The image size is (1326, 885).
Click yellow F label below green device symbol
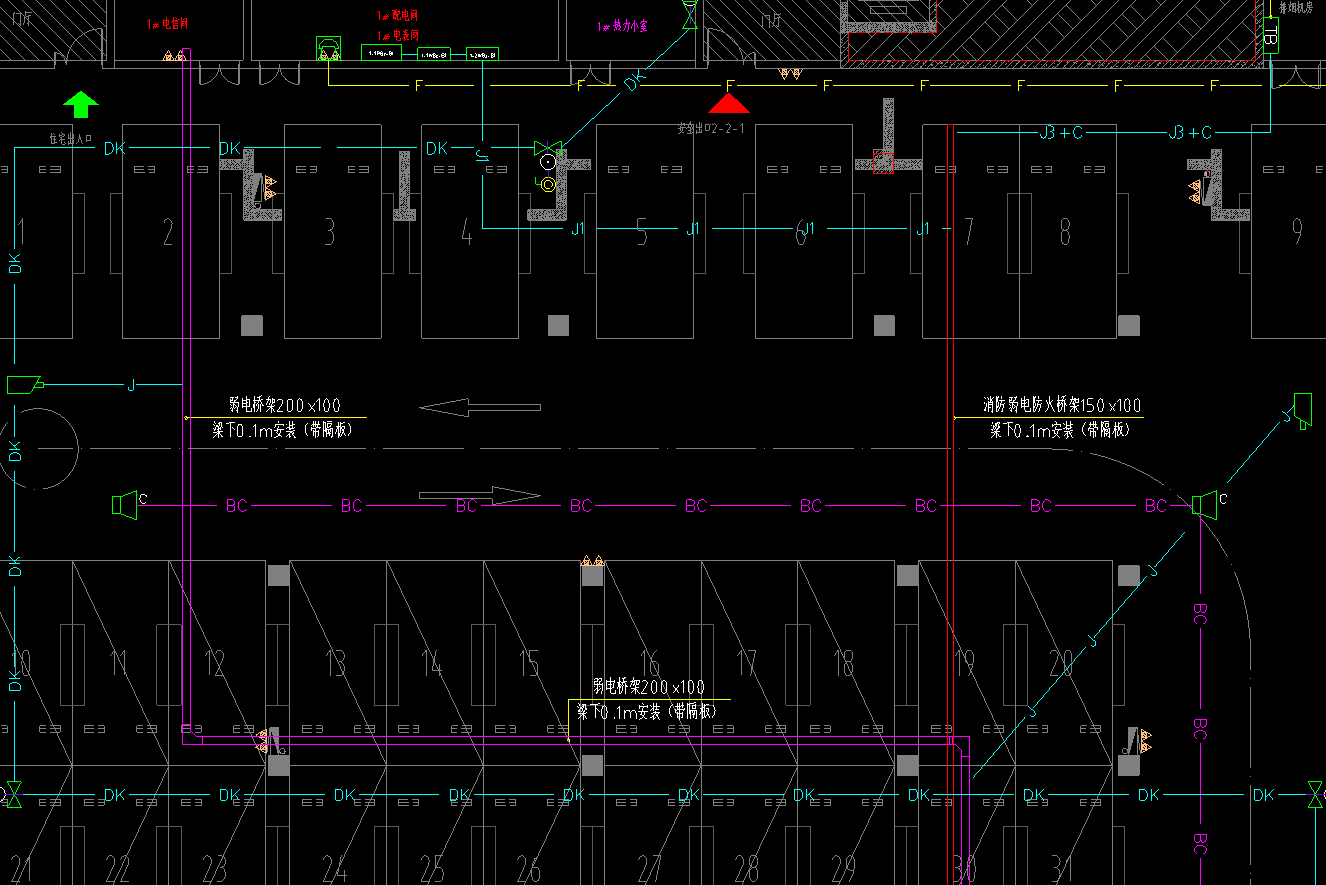[419, 86]
